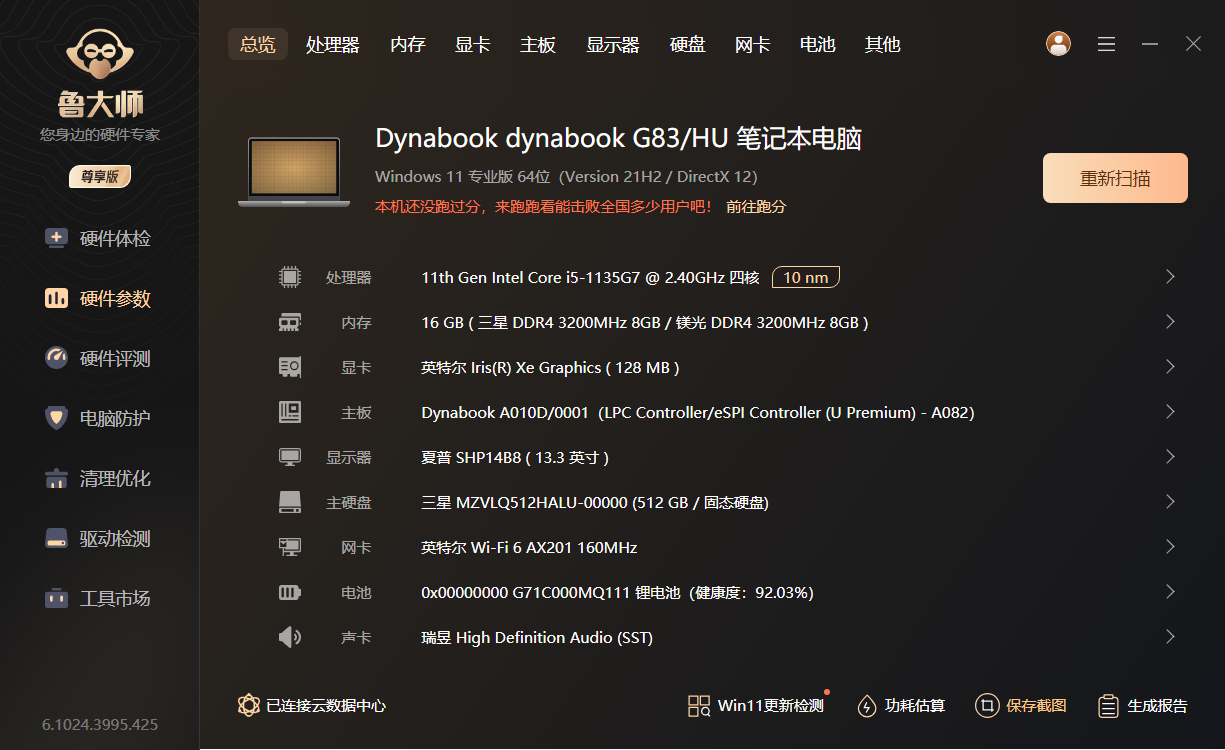Click 保存截图 to save screenshot

pyautogui.click(x=1021, y=705)
